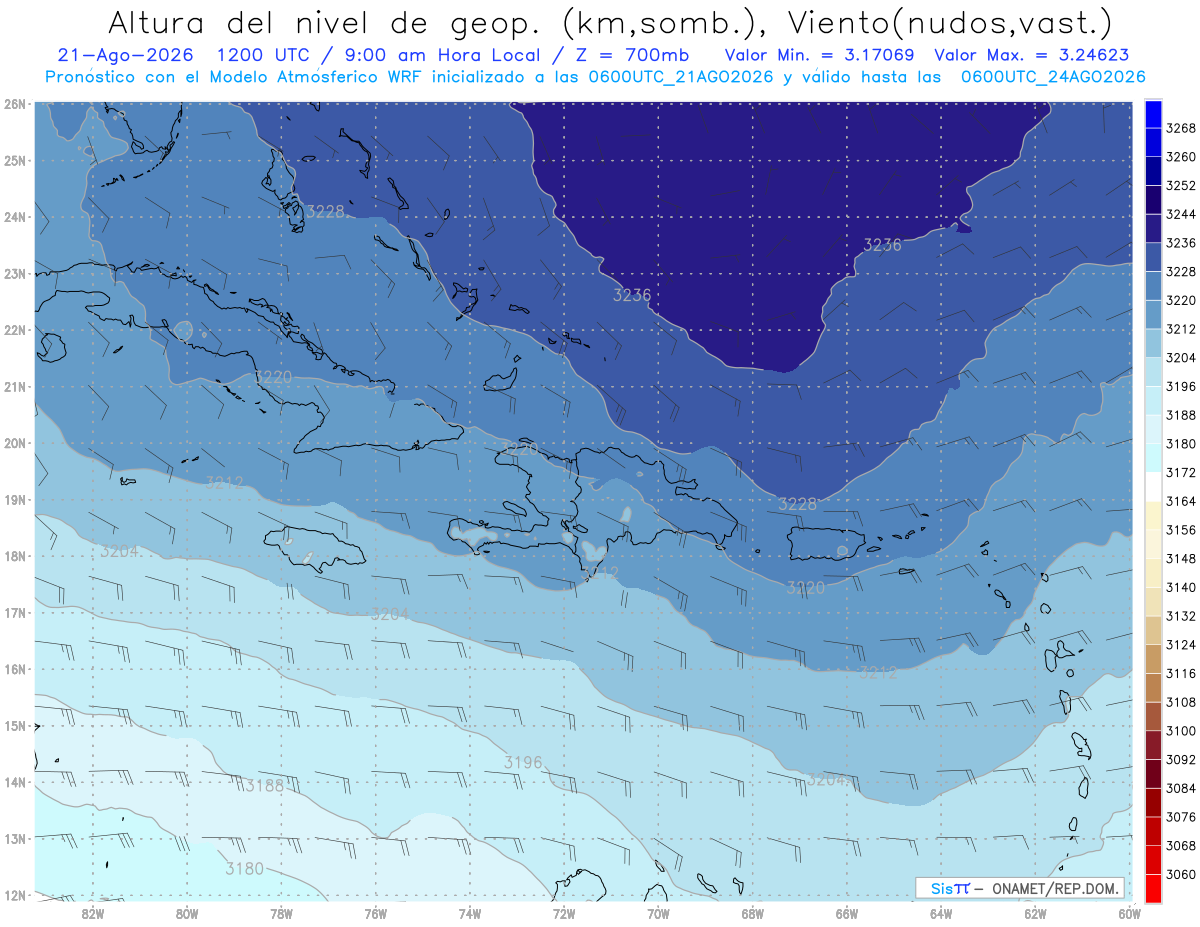
Task: Click the colorbar label 3068
Action: point(1181,845)
